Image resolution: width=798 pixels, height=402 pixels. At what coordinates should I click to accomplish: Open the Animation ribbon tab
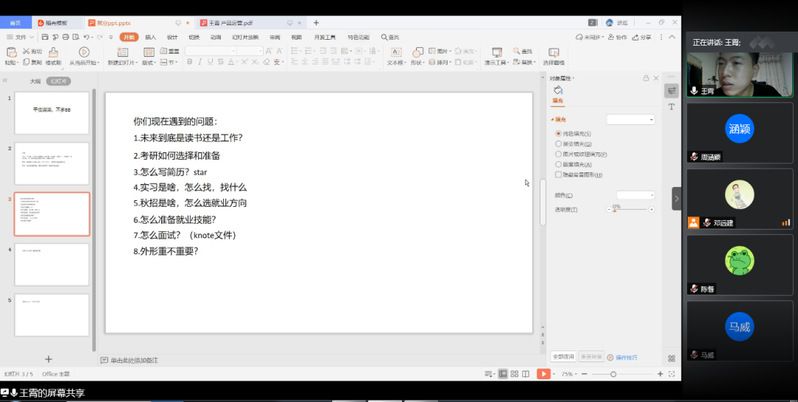click(216, 37)
